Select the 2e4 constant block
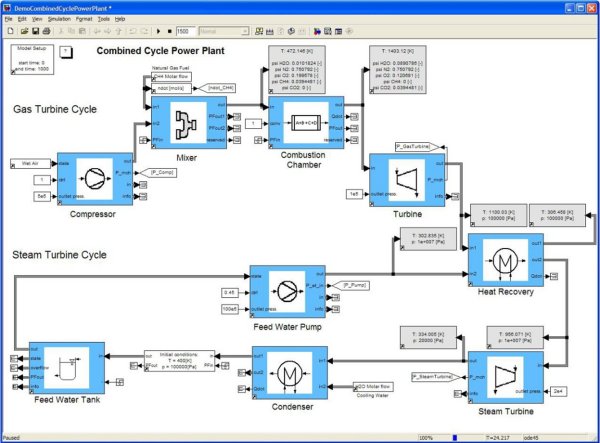 click(x=558, y=392)
